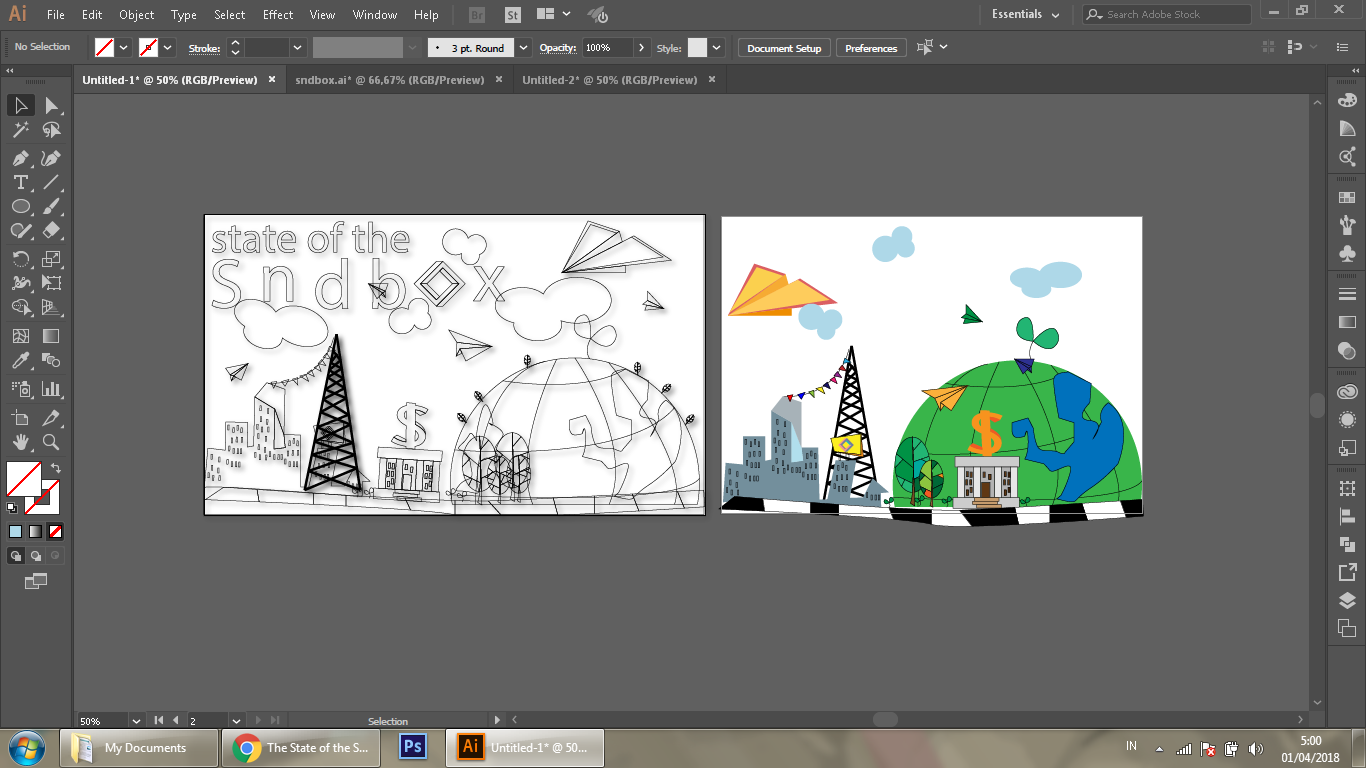Open the stroke weight dropdown
Screen dimensions: 1366x768
pyautogui.click(x=298, y=47)
